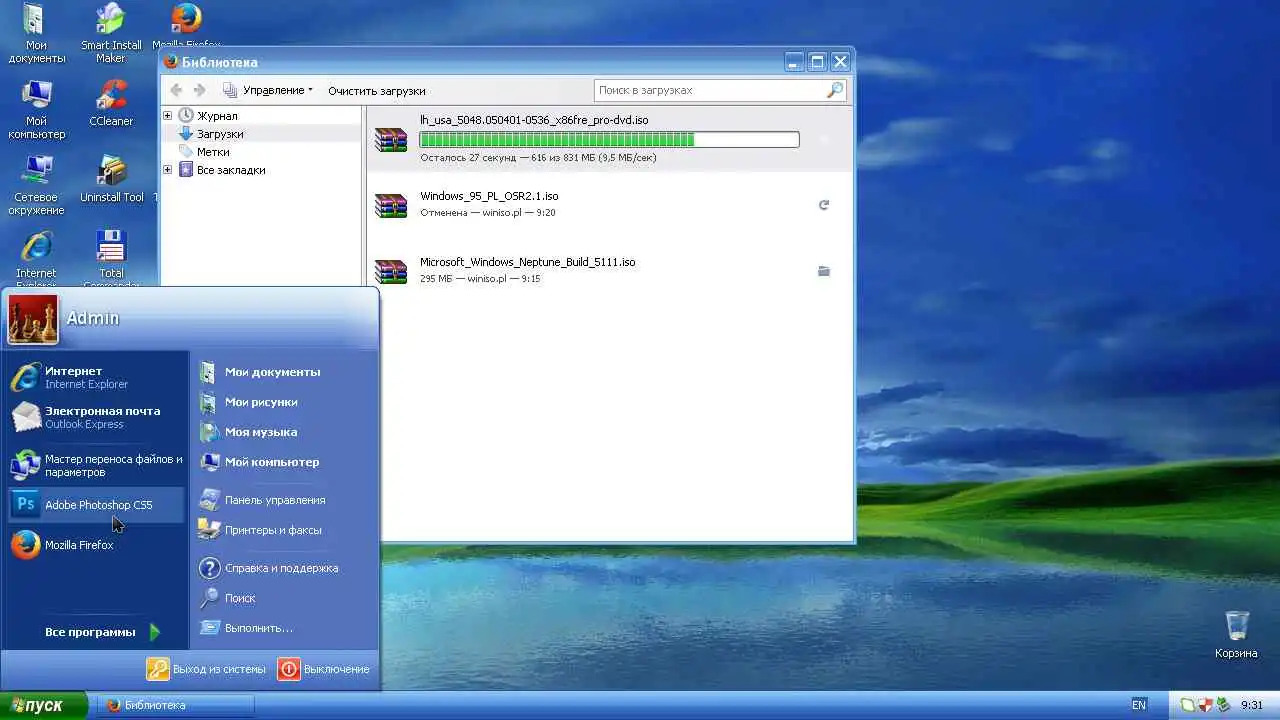Open Outlook Express e-mail entry
1280x720 pixels.
(x=95, y=417)
